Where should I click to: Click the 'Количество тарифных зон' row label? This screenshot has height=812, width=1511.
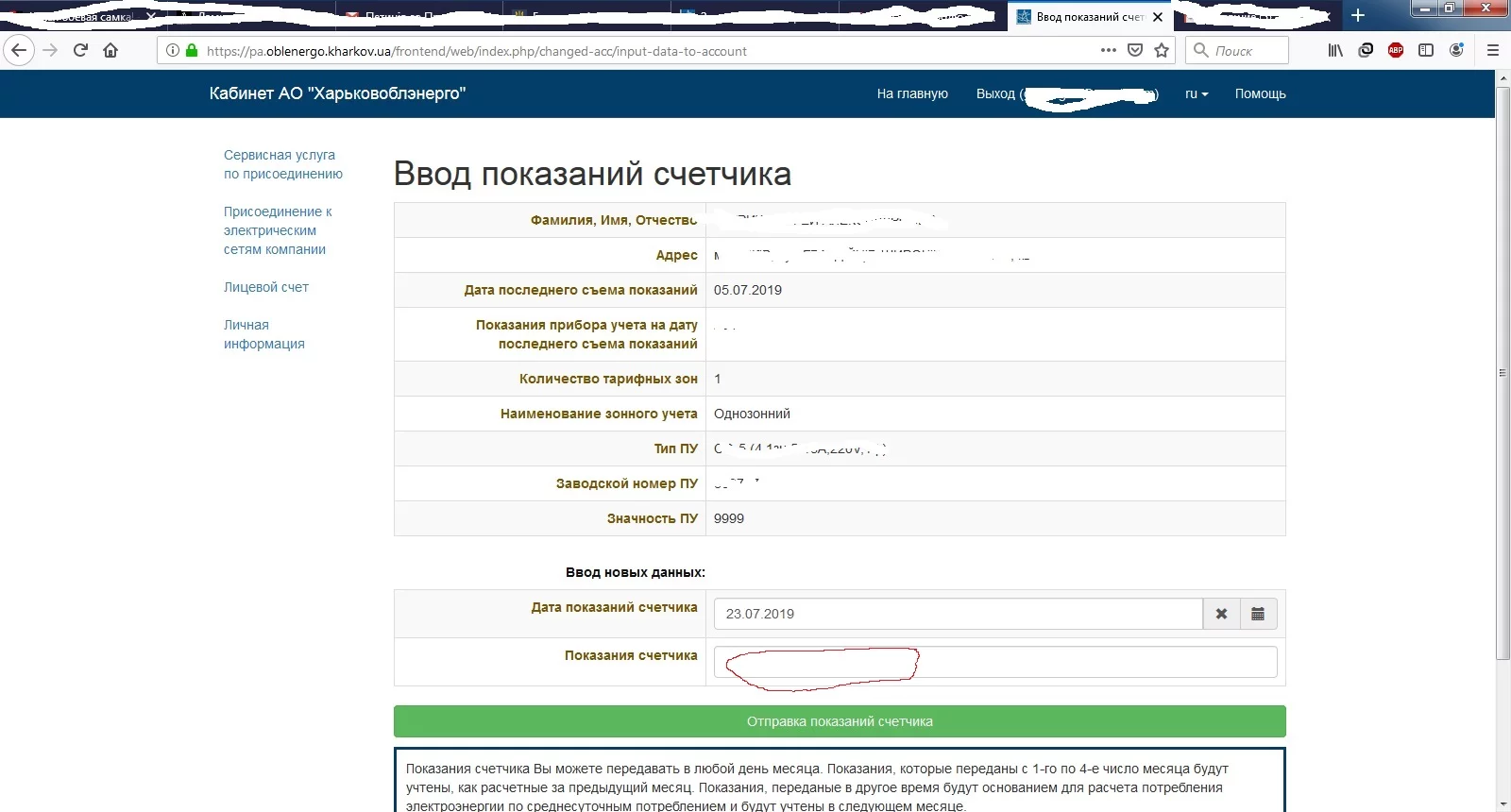608,379
